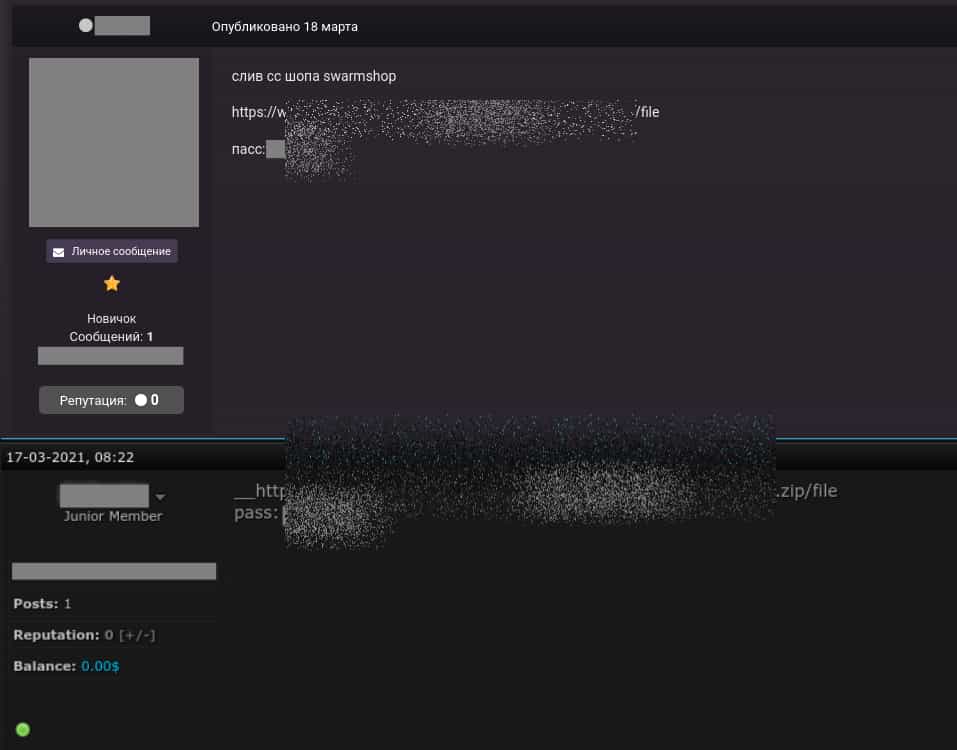Click the pass: label in lower post
The height and width of the screenshot is (750, 957).
(256, 513)
